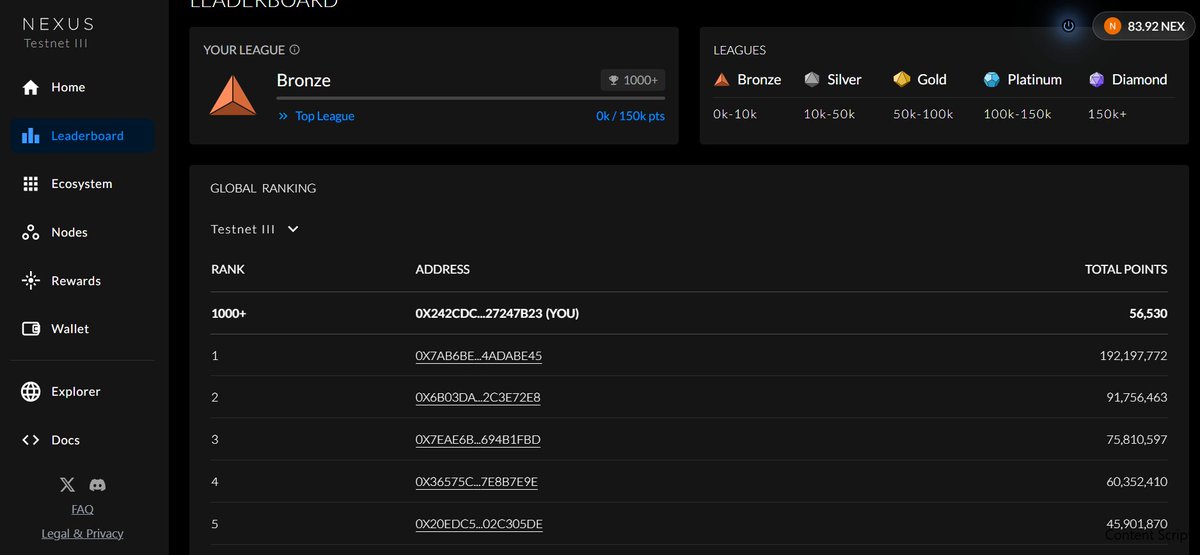This screenshot has height=555, width=1200.
Task: Click the Diamond league icon
Action: point(1097,79)
